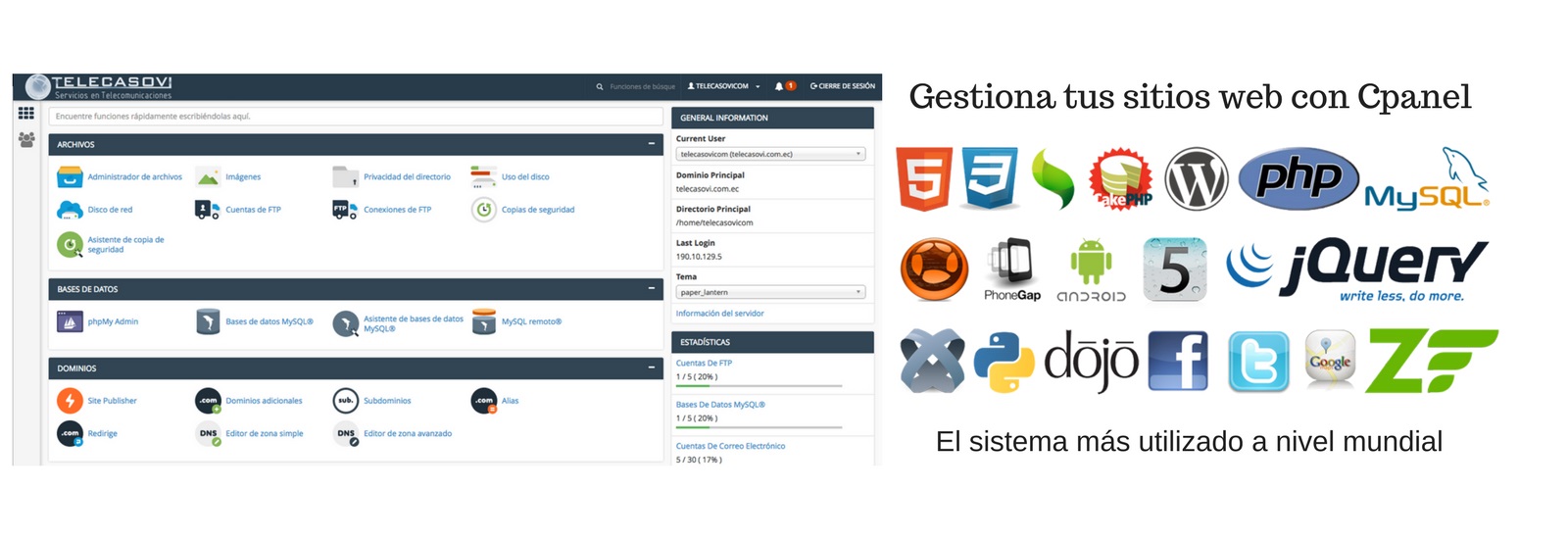Image resolution: width=1568 pixels, height=539 pixels.
Task: Click the search magnifier icon in the header
Action: click(x=600, y=86)
